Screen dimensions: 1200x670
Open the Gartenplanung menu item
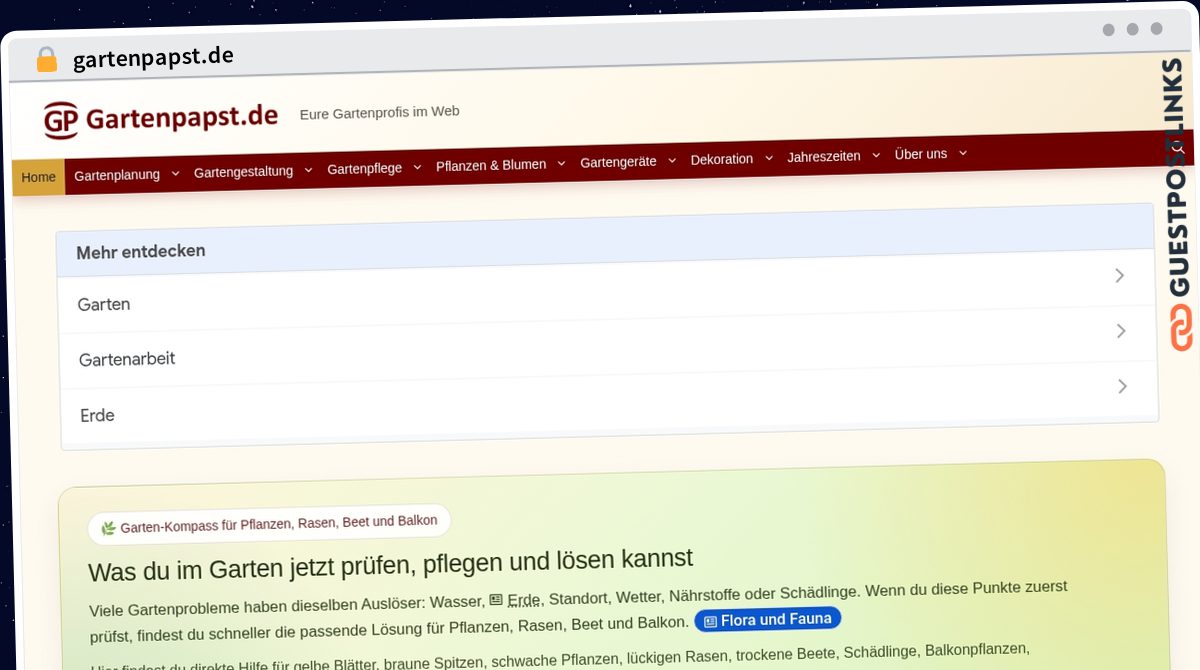[117, 174]
